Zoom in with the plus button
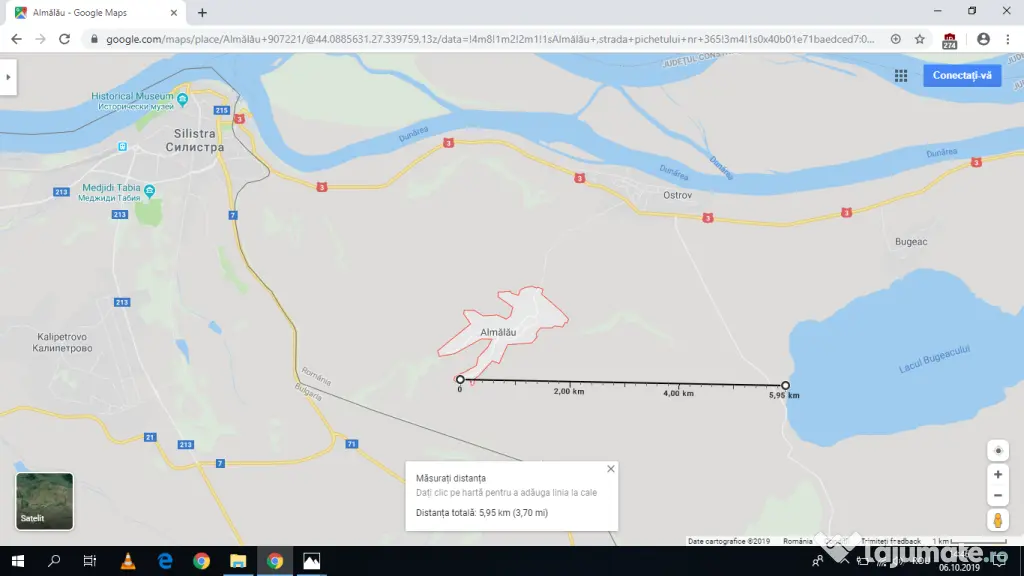Image resolution: width=1024 pixels, height=576 pixels. pyautogui.click(x=997, y=475)
